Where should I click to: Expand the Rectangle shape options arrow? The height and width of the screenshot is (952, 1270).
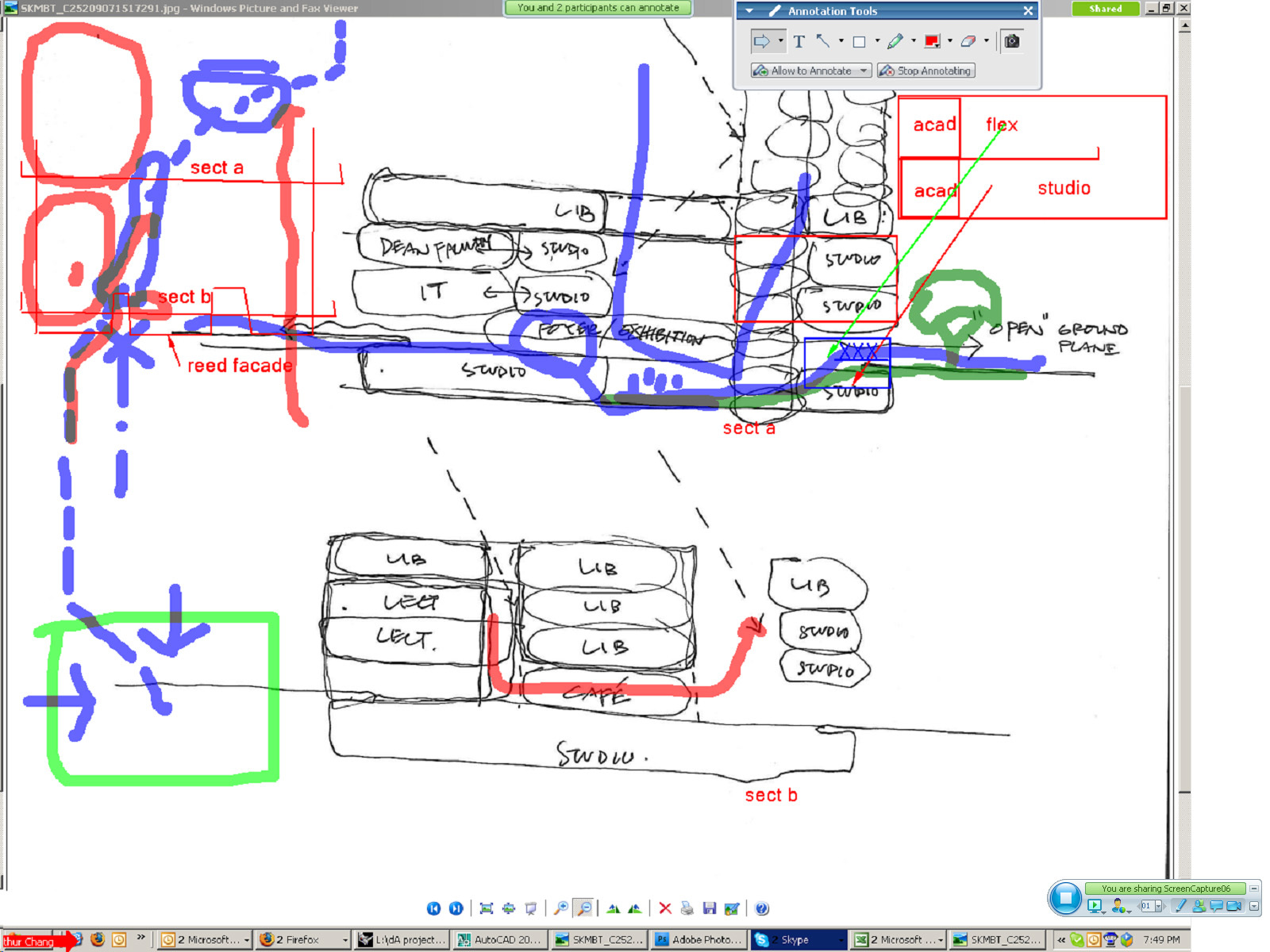point(877,41)
